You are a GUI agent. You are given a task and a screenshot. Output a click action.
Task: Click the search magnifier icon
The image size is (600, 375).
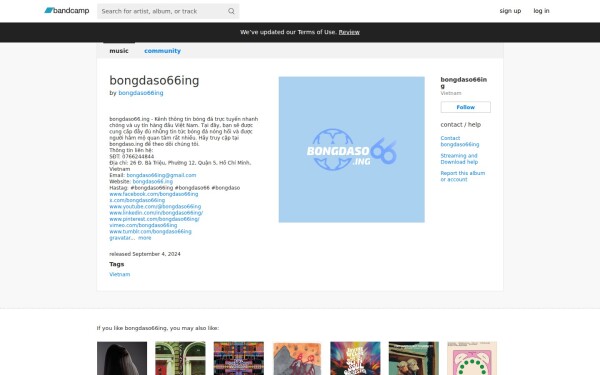pos(232,11)
